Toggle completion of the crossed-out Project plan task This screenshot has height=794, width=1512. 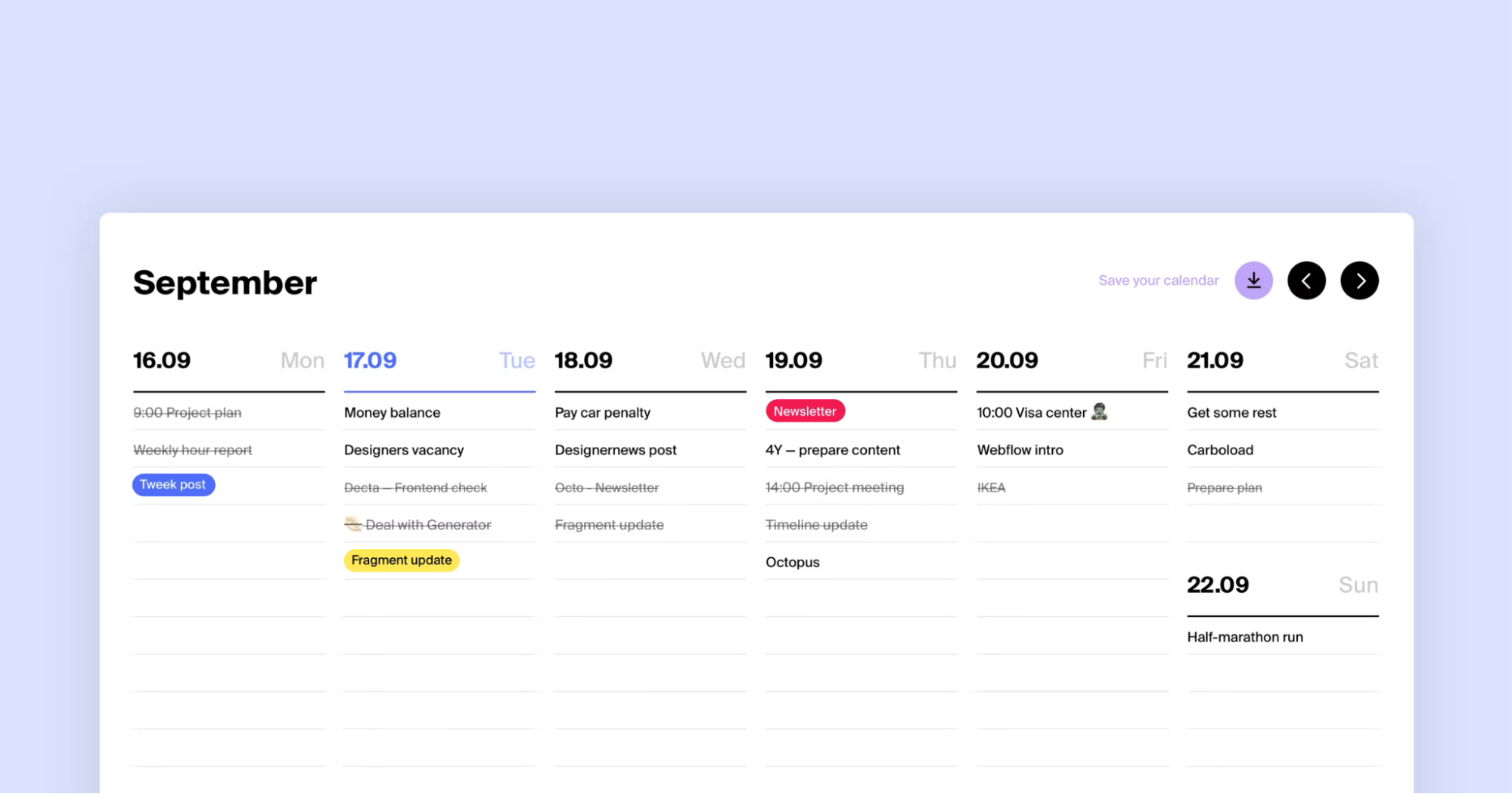(x=187, y=412)
